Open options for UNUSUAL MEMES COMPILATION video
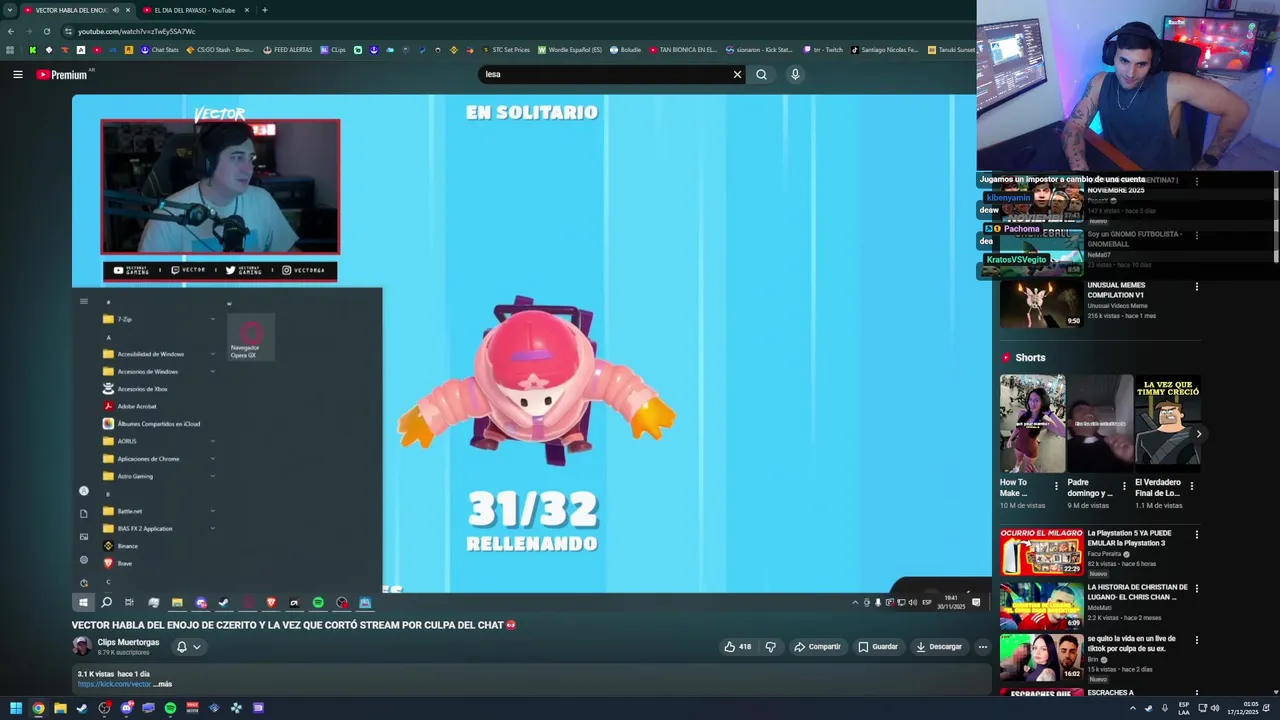 click(1196, 287)
